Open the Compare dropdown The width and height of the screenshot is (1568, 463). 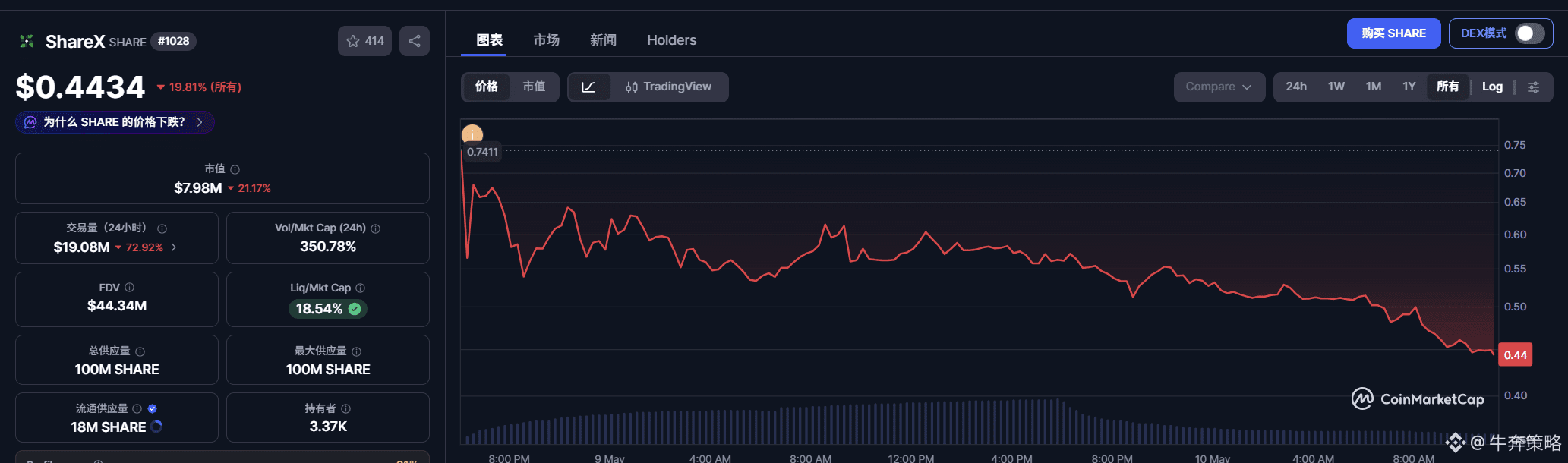(x=1219, y=87)
